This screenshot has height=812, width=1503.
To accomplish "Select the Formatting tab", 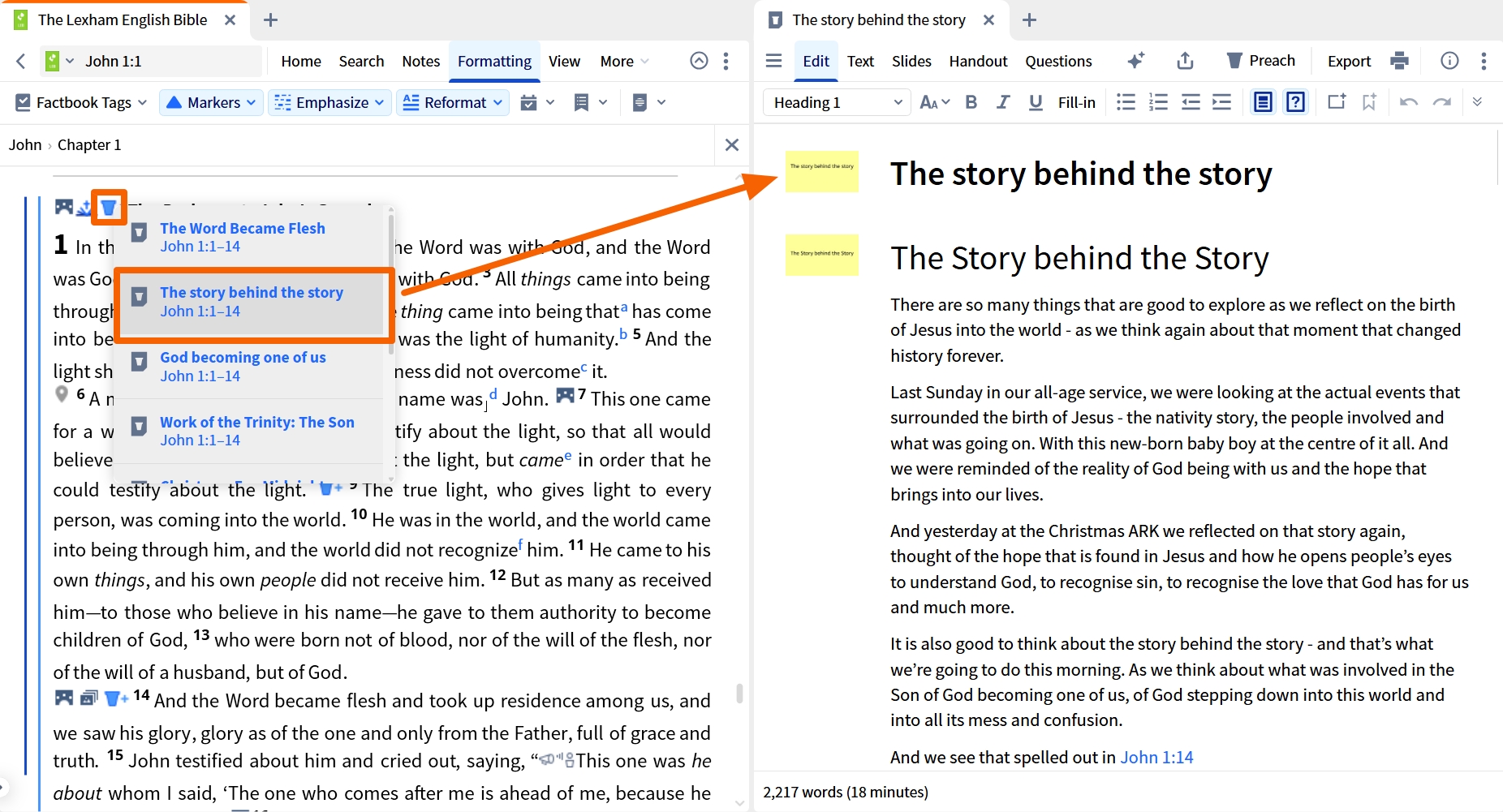I will click(494, 61).
